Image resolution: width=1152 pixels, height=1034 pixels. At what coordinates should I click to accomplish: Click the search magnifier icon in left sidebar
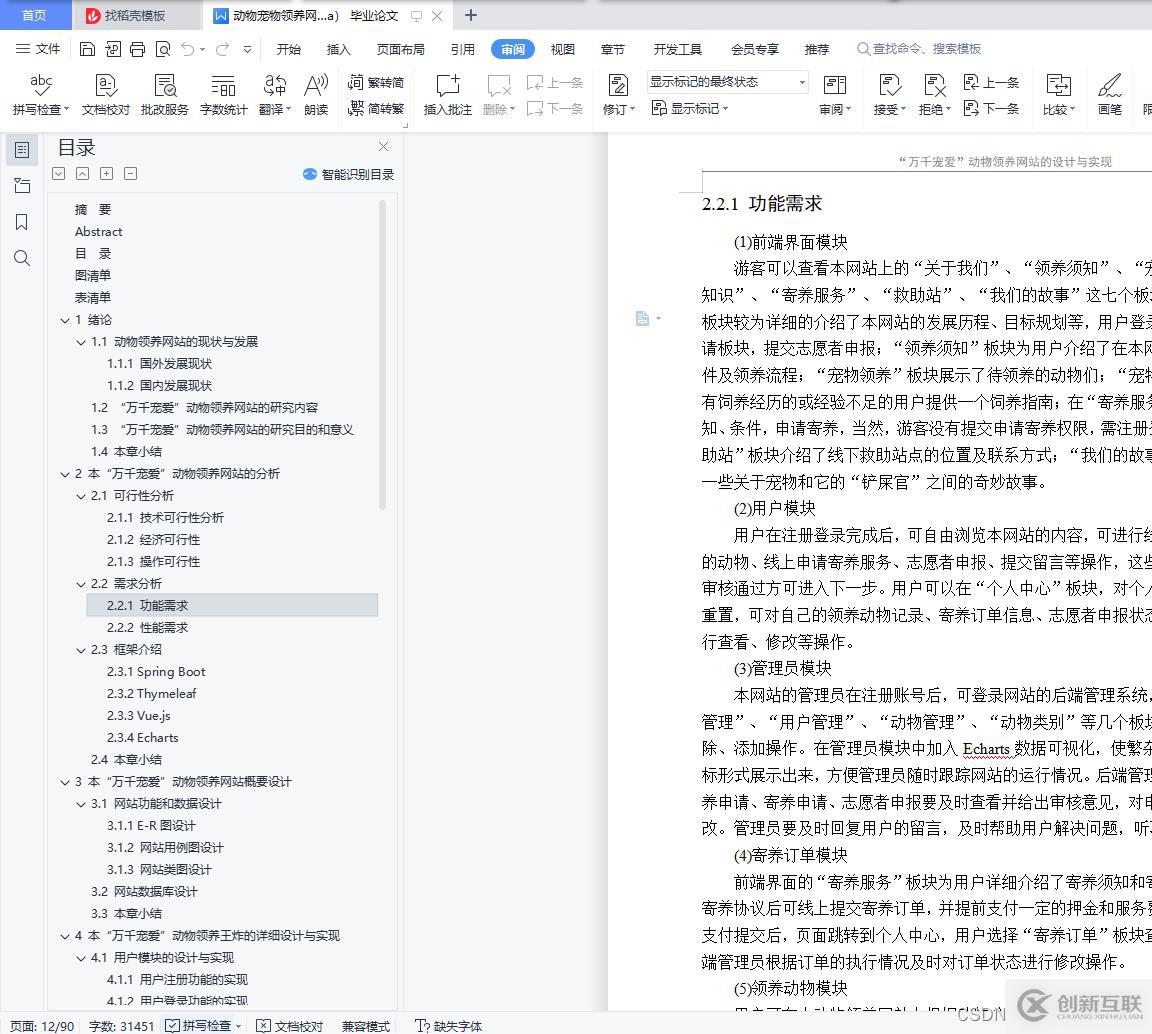[x=22, y=258]
